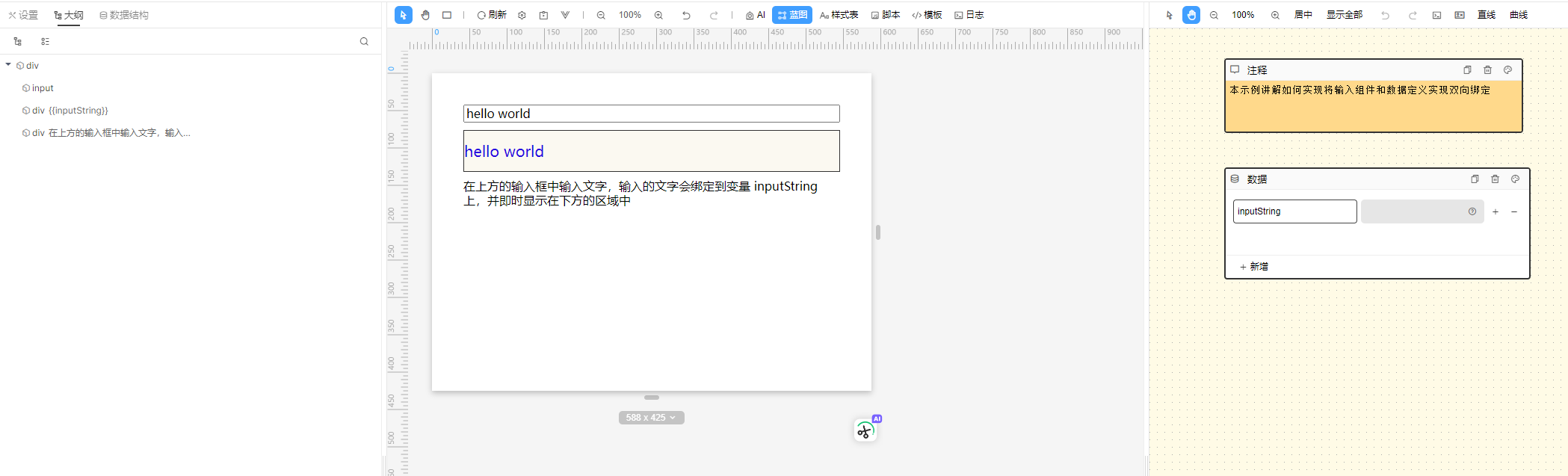This screenshot has width=1568, height=476.
Task: Click the 刷新 refresh button
Action: 492,15
